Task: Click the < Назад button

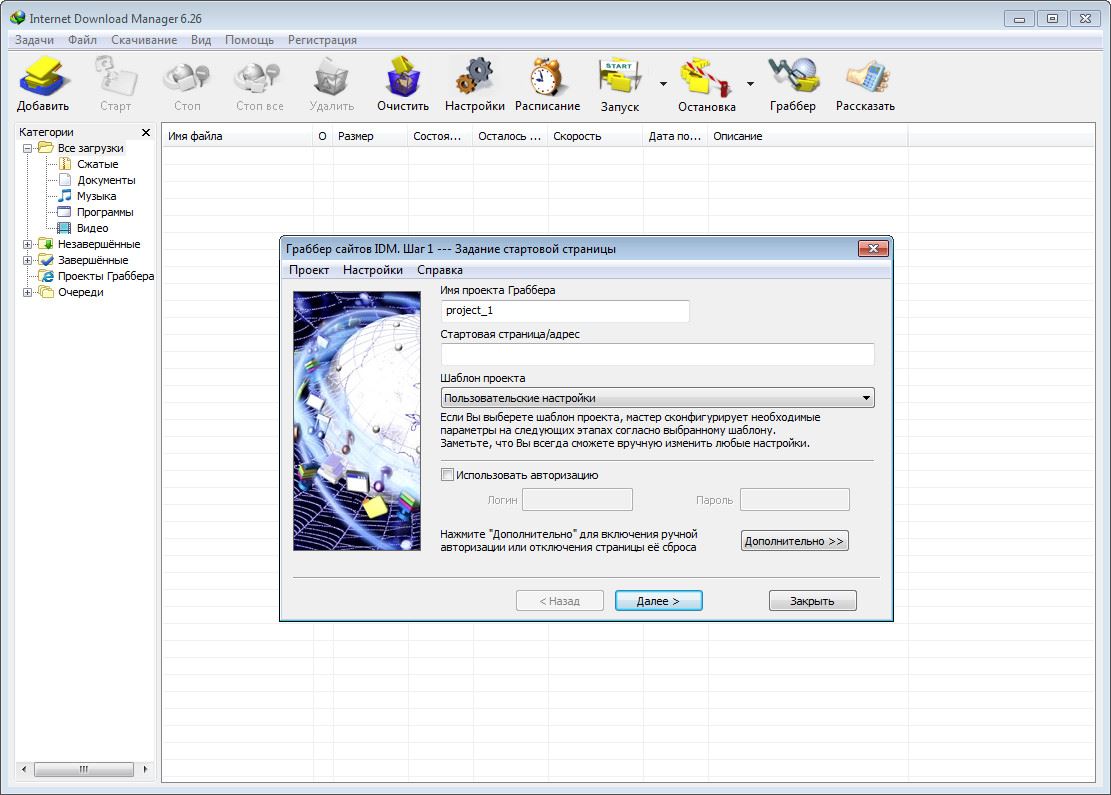Action: [x=560, y=601]
